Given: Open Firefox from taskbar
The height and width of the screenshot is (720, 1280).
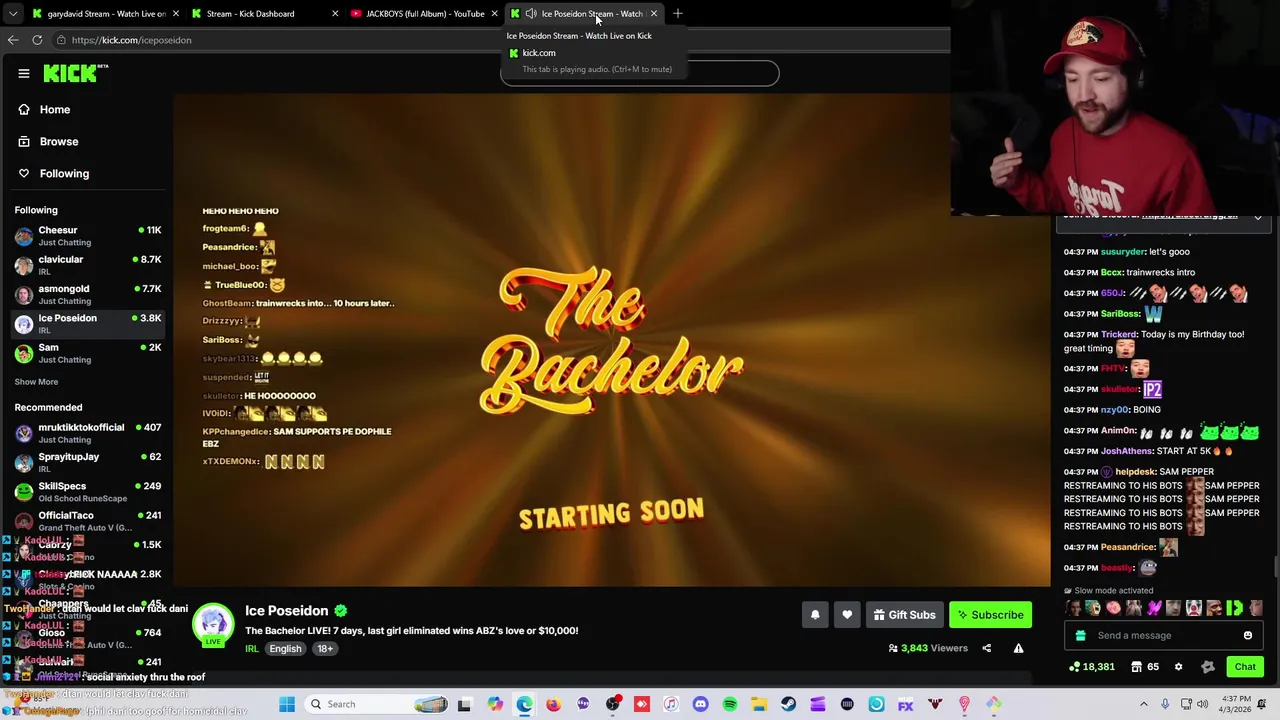Looking at the screenshot, I should click(553, 704).
